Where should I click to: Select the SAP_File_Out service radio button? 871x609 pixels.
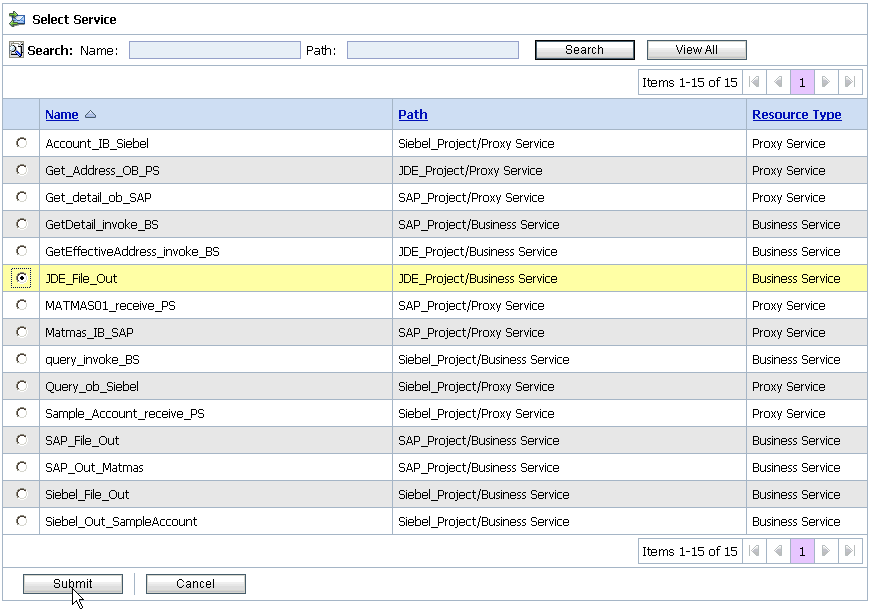tap(20, 440)
